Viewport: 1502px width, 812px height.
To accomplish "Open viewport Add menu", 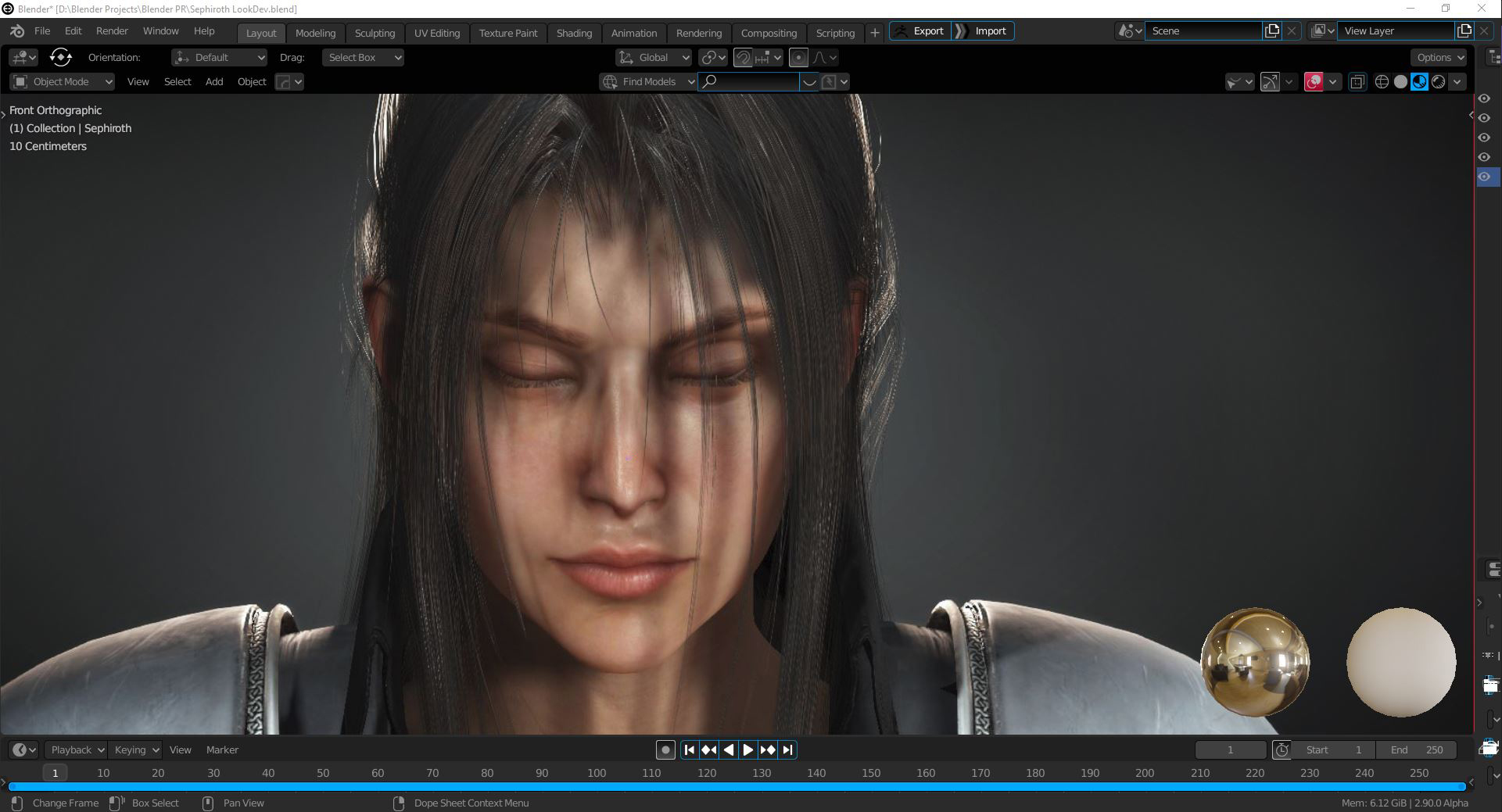I will pos(214,81).
